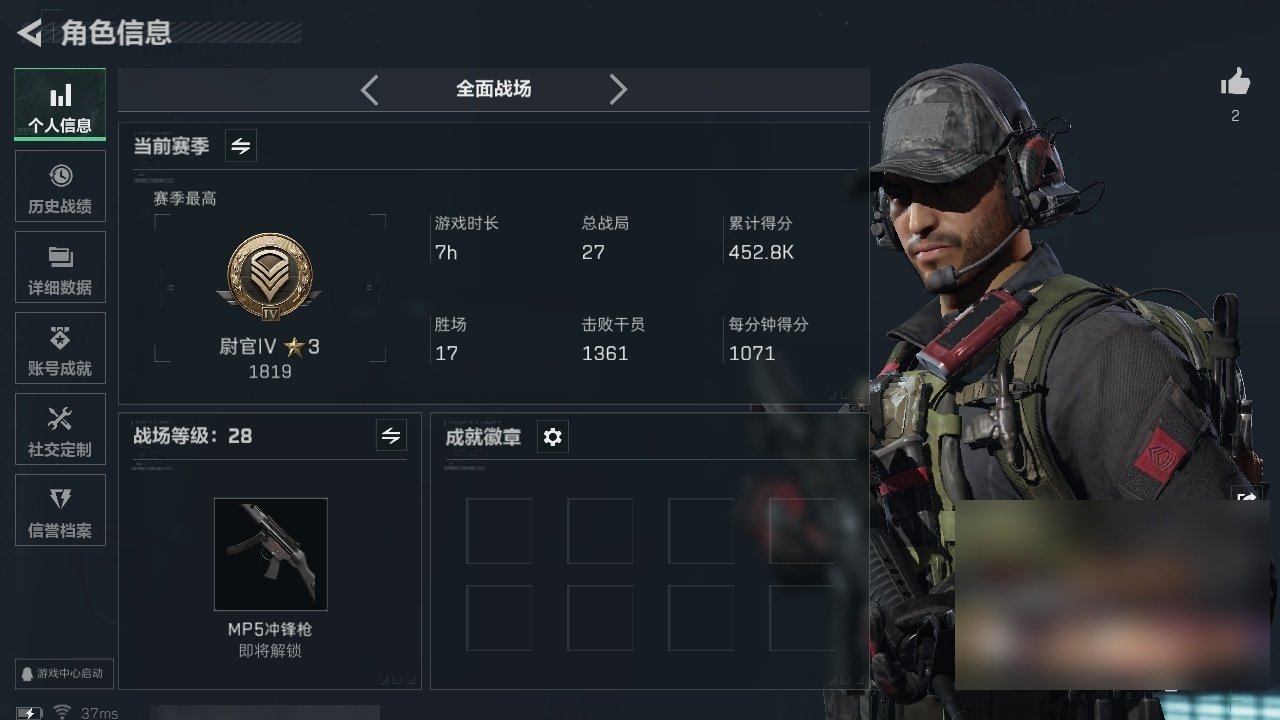Viewport: 1280px width, 720px height.
Task: Select the last empty badge slot in bottom row
Action: tap(802, 618)
